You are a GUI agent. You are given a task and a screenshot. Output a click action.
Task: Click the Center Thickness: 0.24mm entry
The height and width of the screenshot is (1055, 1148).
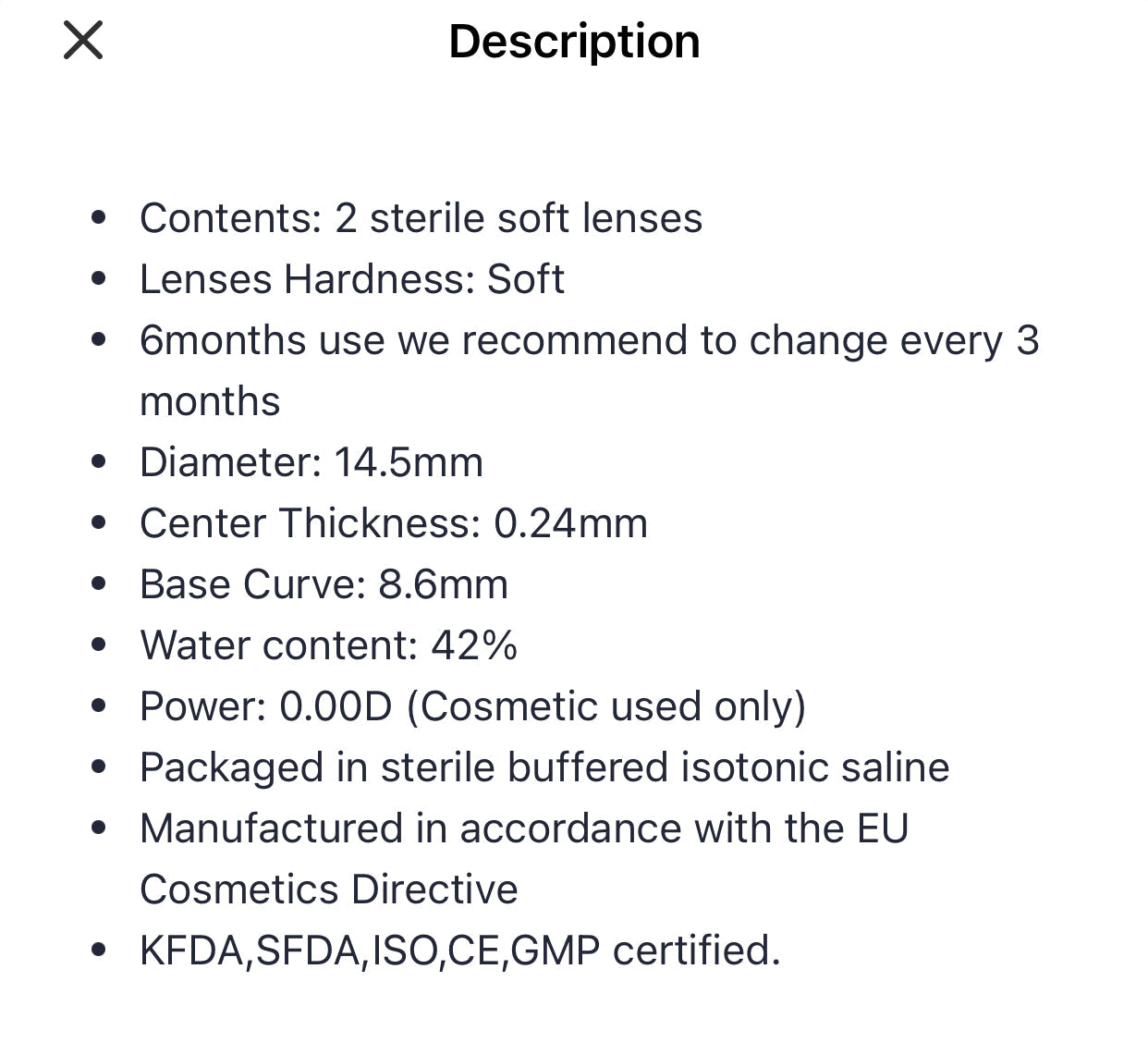tap(393, 523)
